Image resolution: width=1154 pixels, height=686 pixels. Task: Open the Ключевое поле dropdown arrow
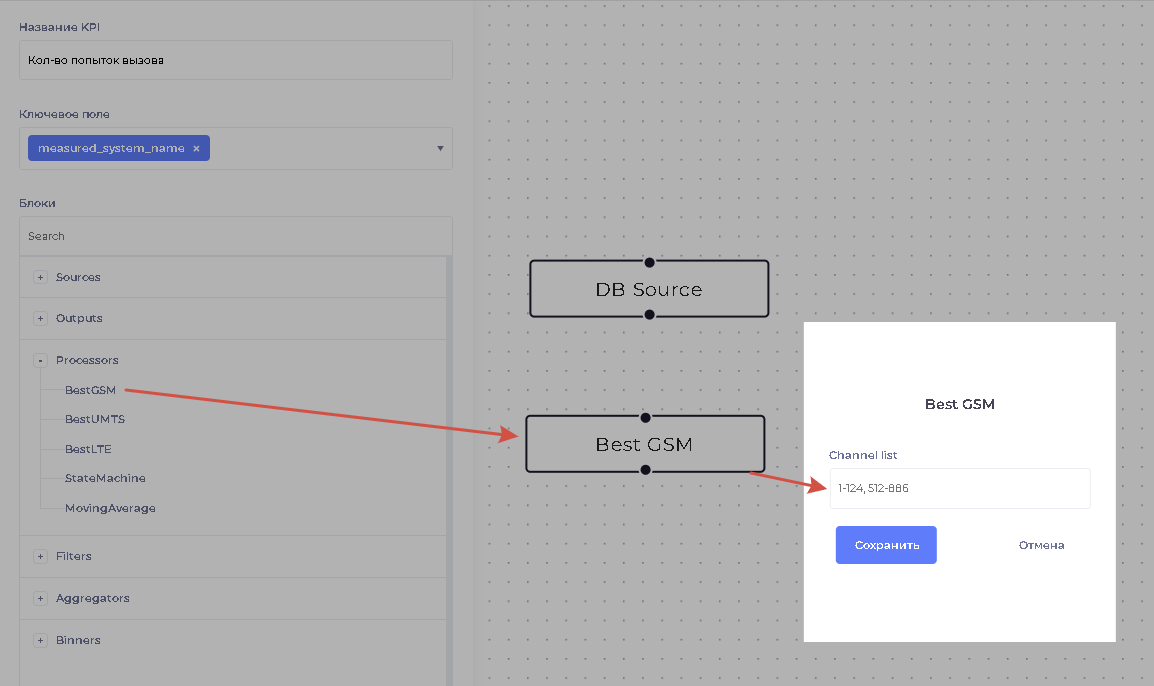[440, 149]
